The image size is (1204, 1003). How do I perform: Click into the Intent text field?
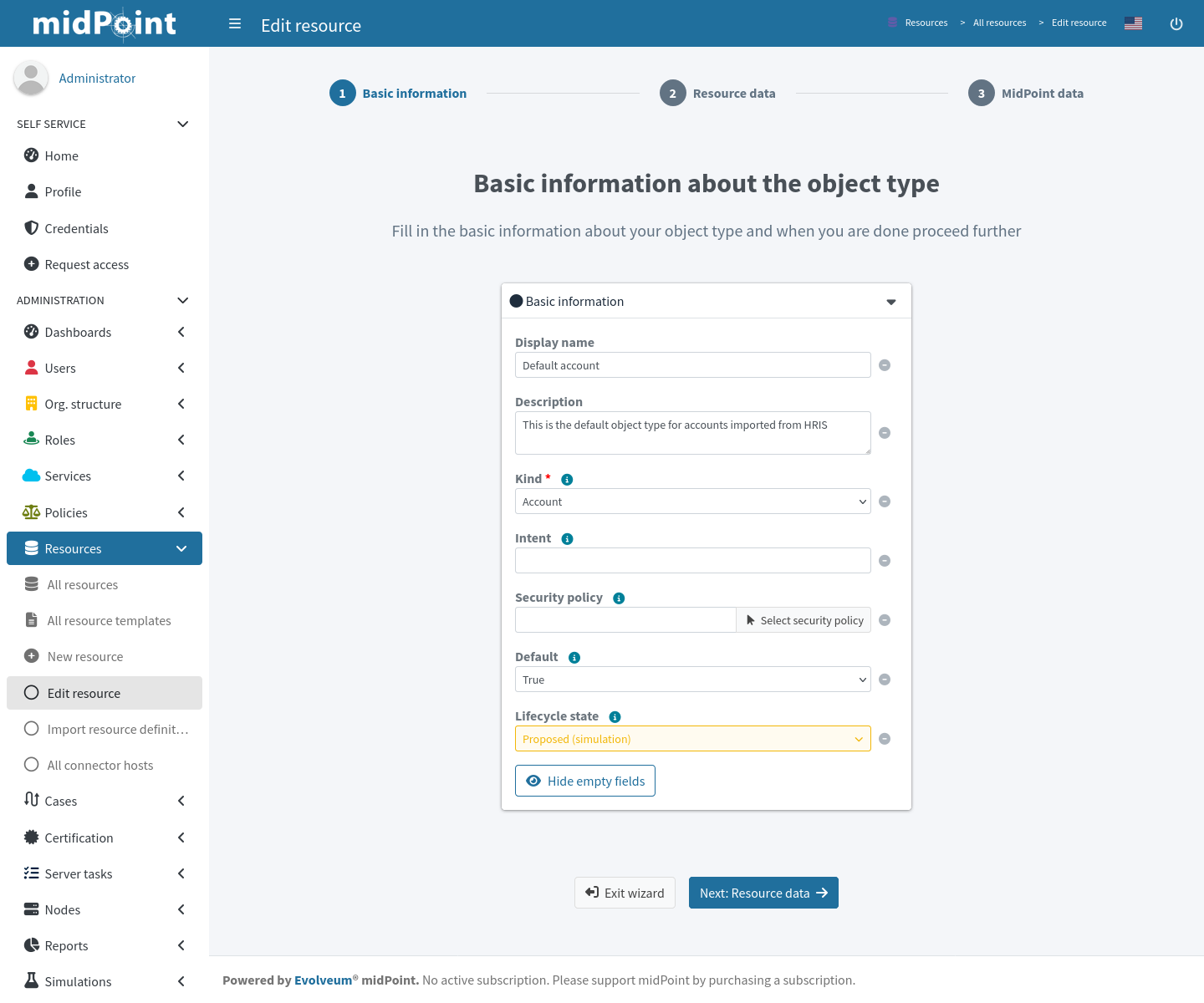coord(692,561)
